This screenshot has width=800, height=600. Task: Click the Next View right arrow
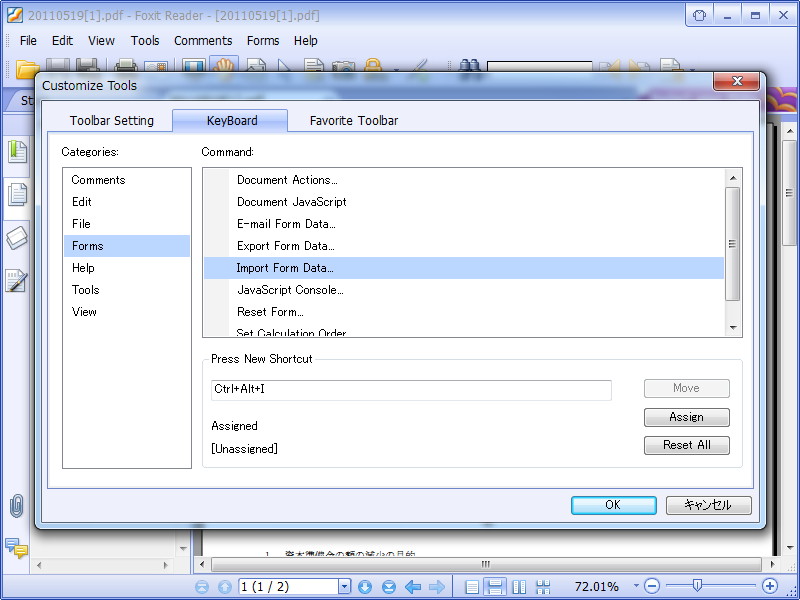[436, 587]
